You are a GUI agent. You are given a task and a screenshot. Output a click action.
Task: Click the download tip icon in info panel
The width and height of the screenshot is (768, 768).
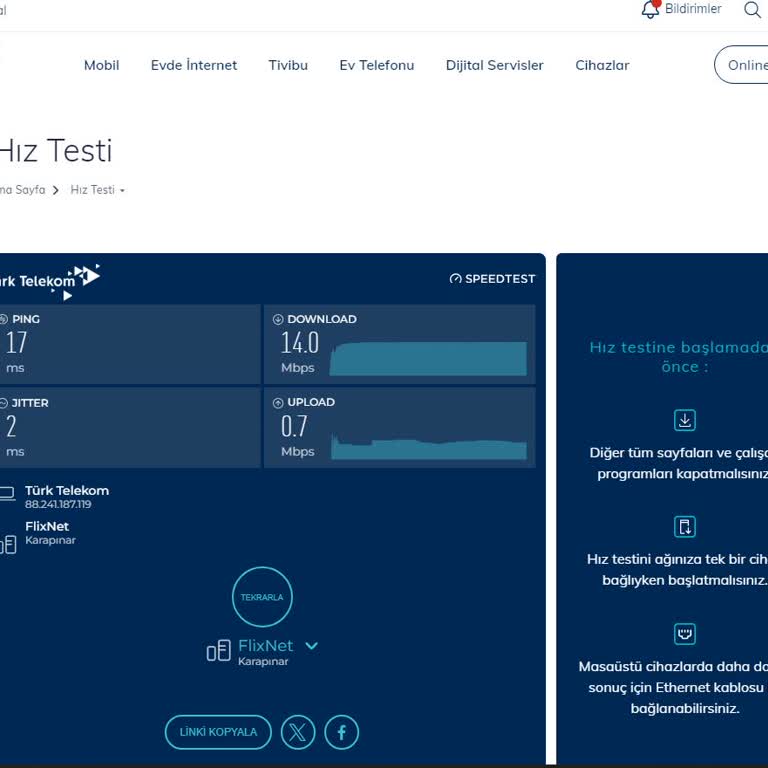point(685,420)
